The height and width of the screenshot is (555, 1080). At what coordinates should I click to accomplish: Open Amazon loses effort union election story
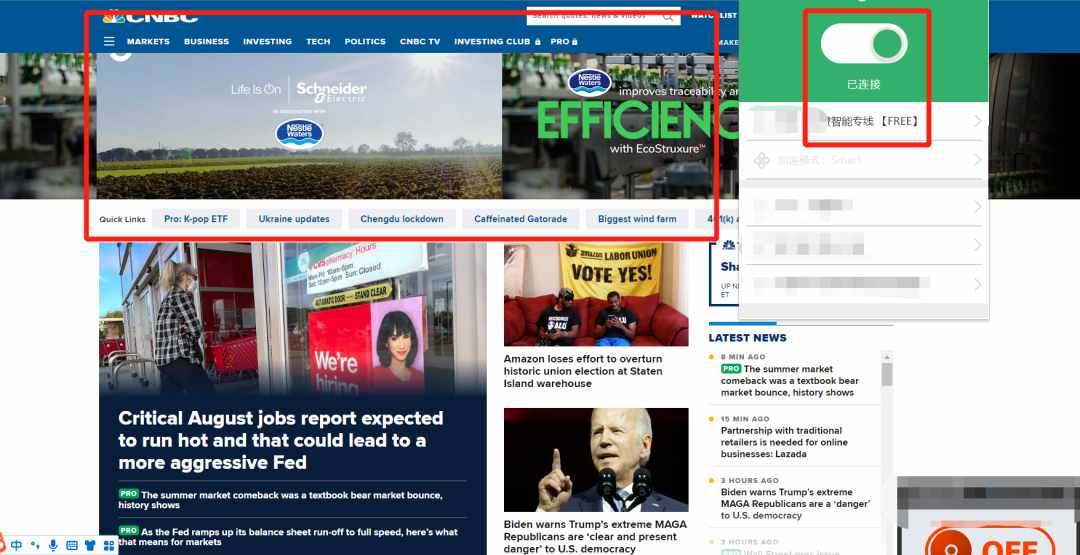pos(583,371)
